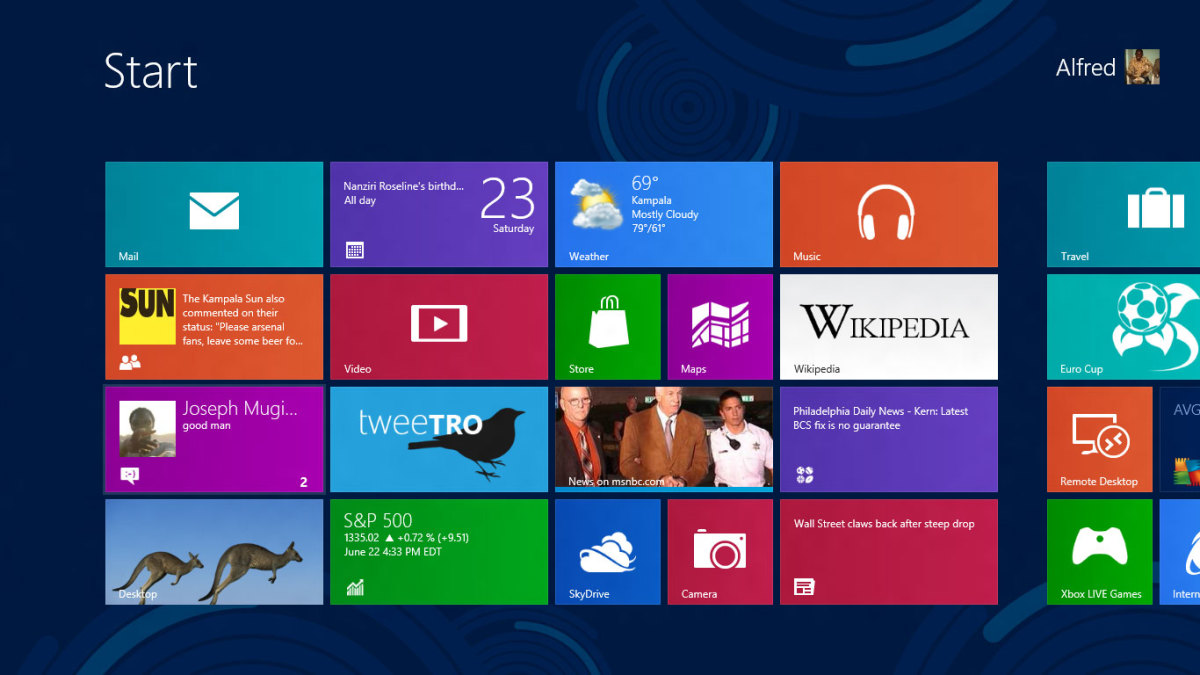Launch the tweeTRO Twitter app
1200x675 pixels.
click(x=438, y=439)
